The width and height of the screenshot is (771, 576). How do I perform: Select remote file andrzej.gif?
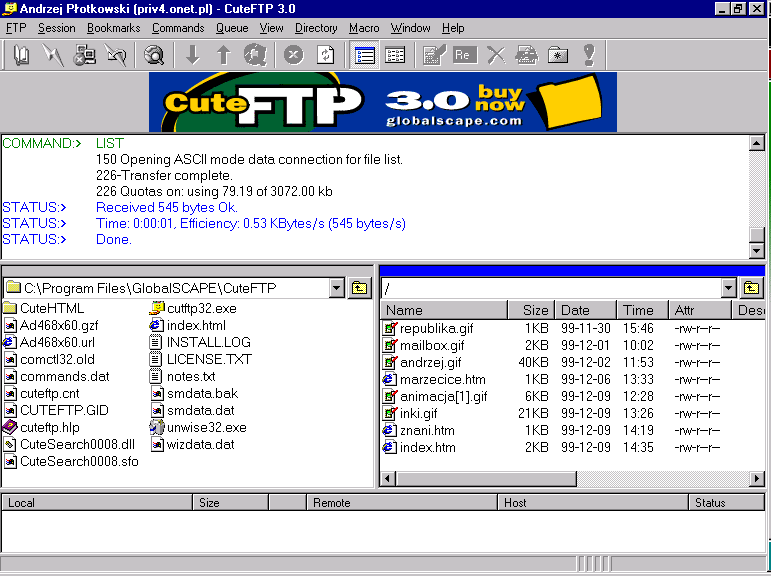(430, 362)
